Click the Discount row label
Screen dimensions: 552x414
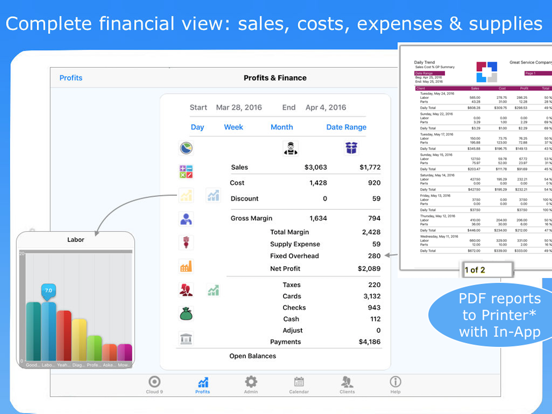click(244, 199)
